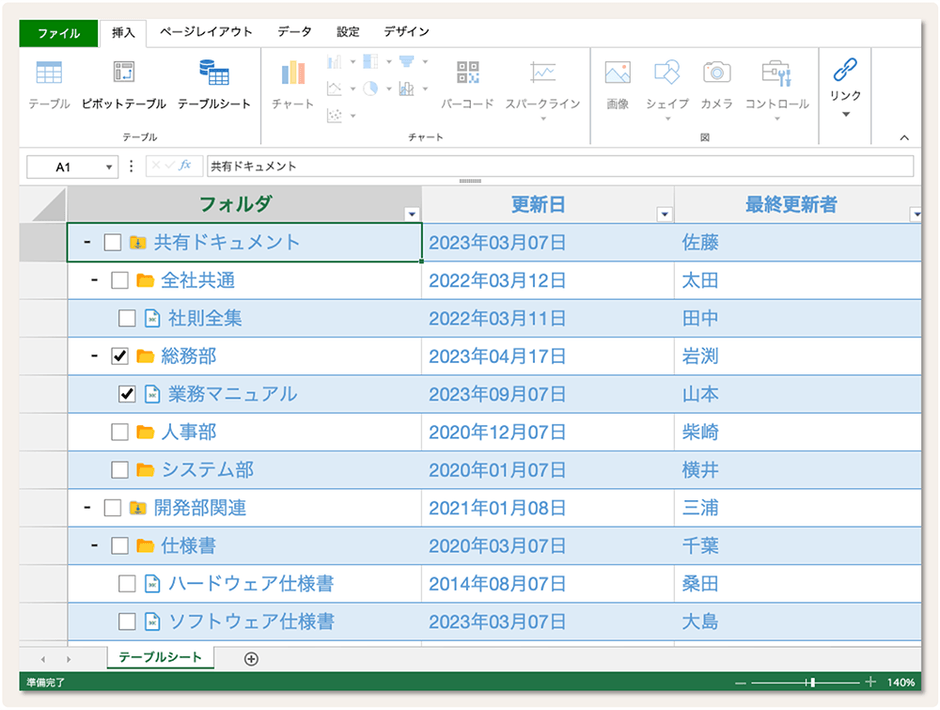This screenshot has height=710, width=940.
Task: Uncheck the 業務マニュアル checkbox
Action: click(126, 394)
